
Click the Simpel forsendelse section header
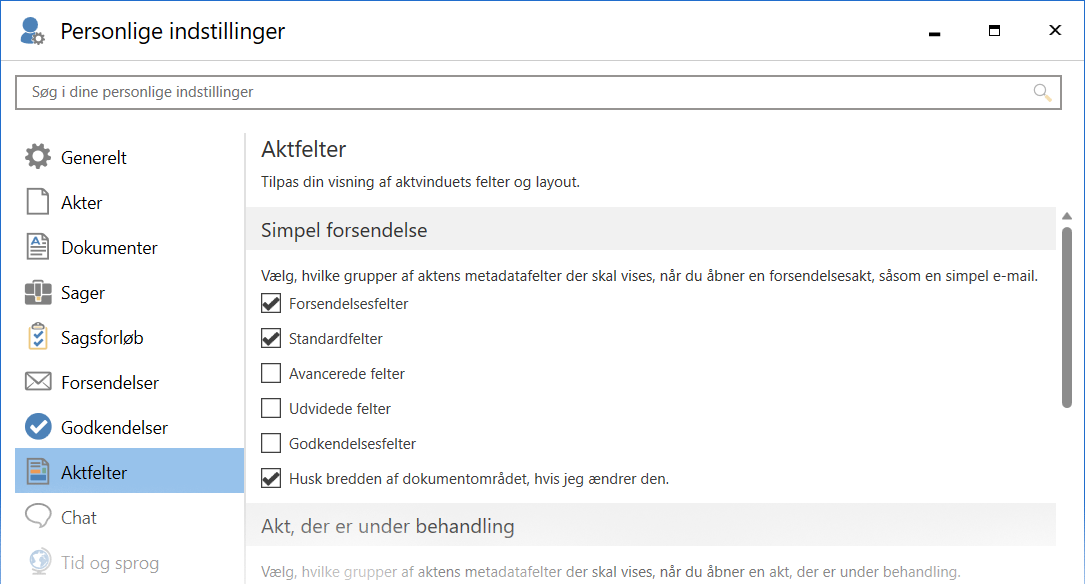pos(650,230)
